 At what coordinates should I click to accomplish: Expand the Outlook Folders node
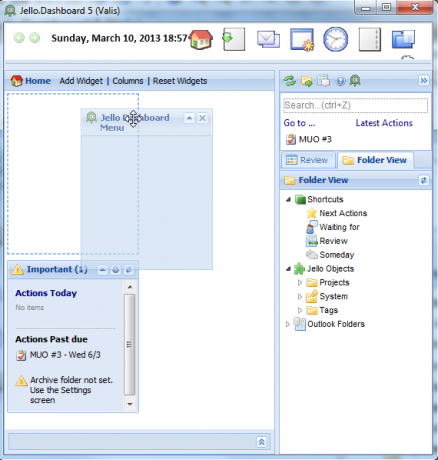[288, 324]
